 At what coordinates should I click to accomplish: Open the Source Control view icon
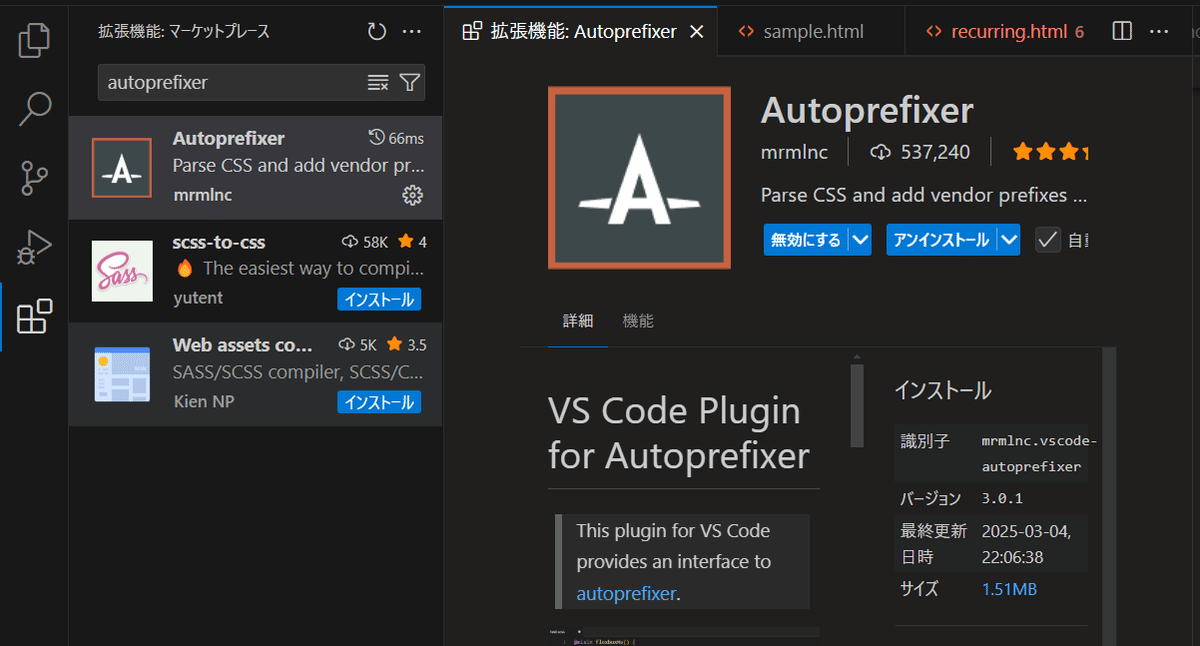pyautogui.click(x=34, y=178)
